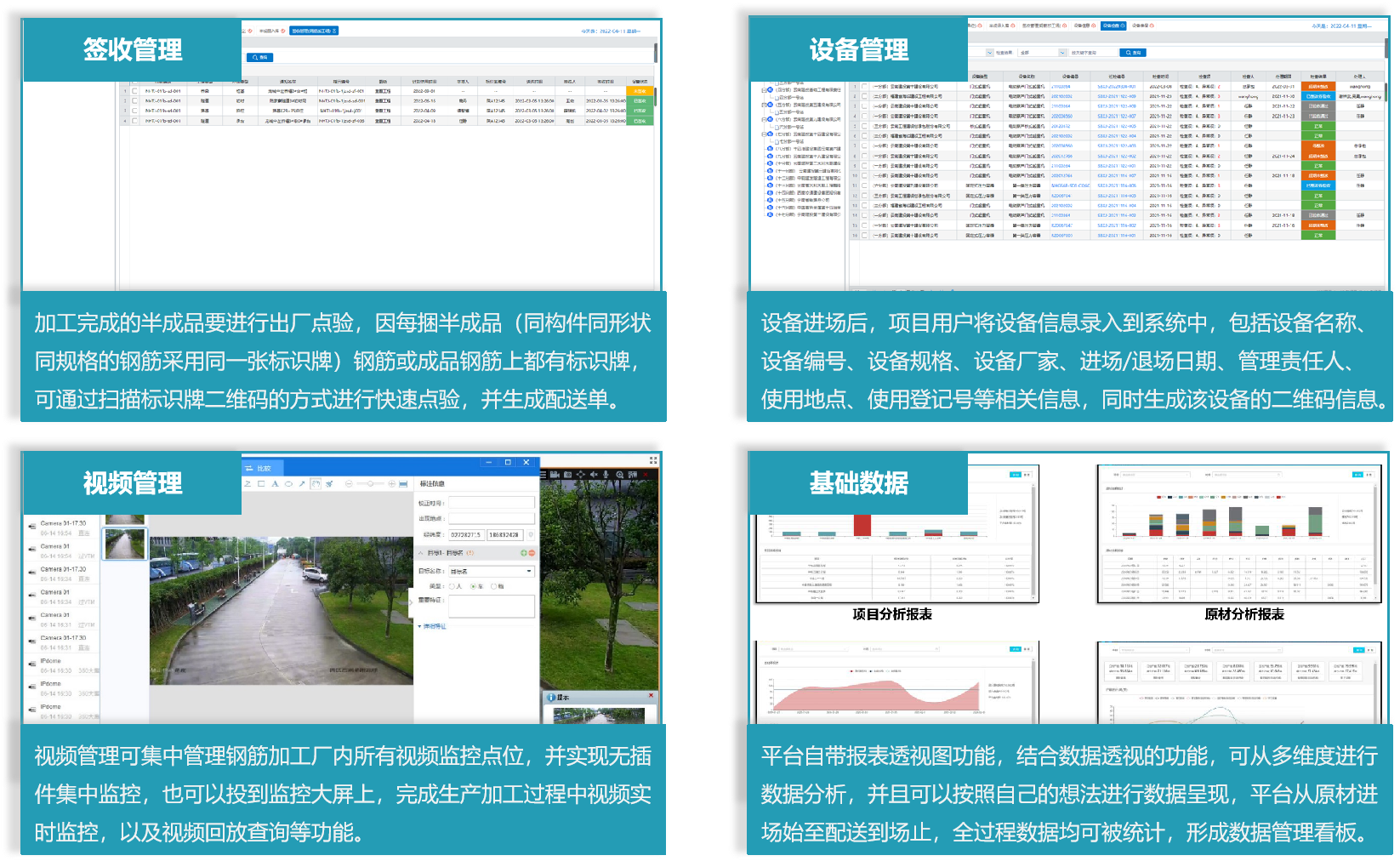Click the zoom slider handle in the video toolbar
The height and width of the screenshot is (861, 1400).
[x=370, y=484]
